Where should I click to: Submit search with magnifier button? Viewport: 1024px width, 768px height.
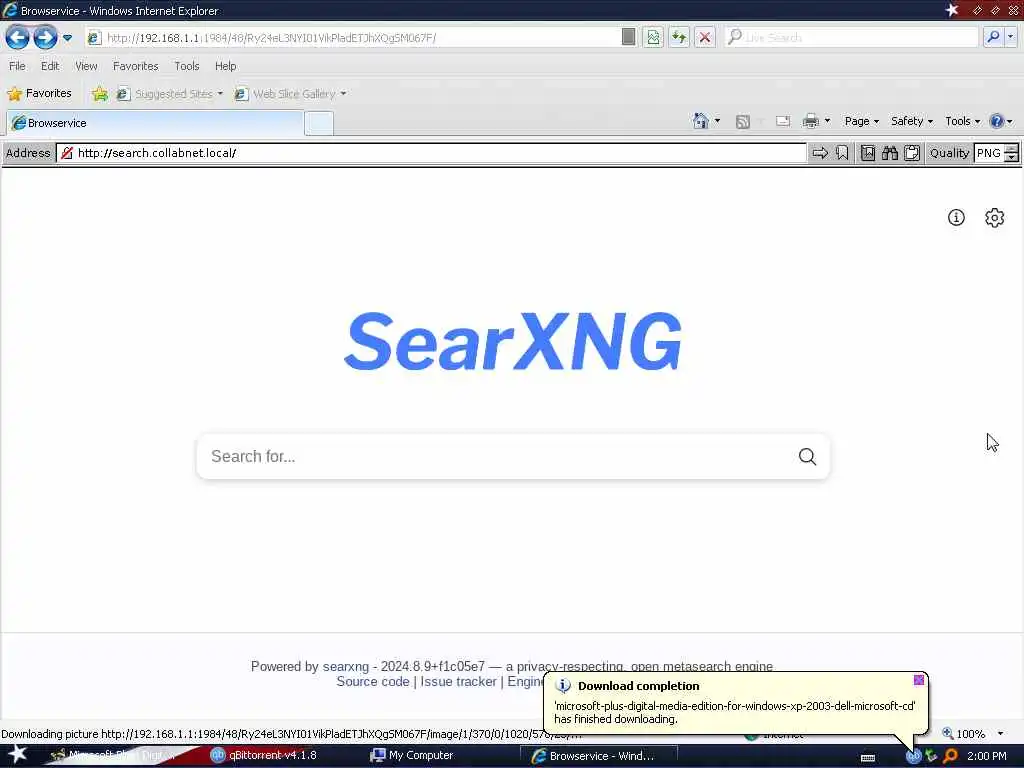pos(807,456)
